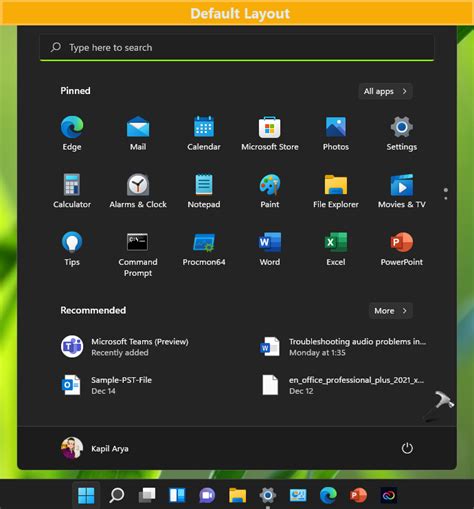Image resolution: width=474 pixels, height=509 pixels.
Task: Open PowerPoint from pinned apps
Action: pos(402,249)
